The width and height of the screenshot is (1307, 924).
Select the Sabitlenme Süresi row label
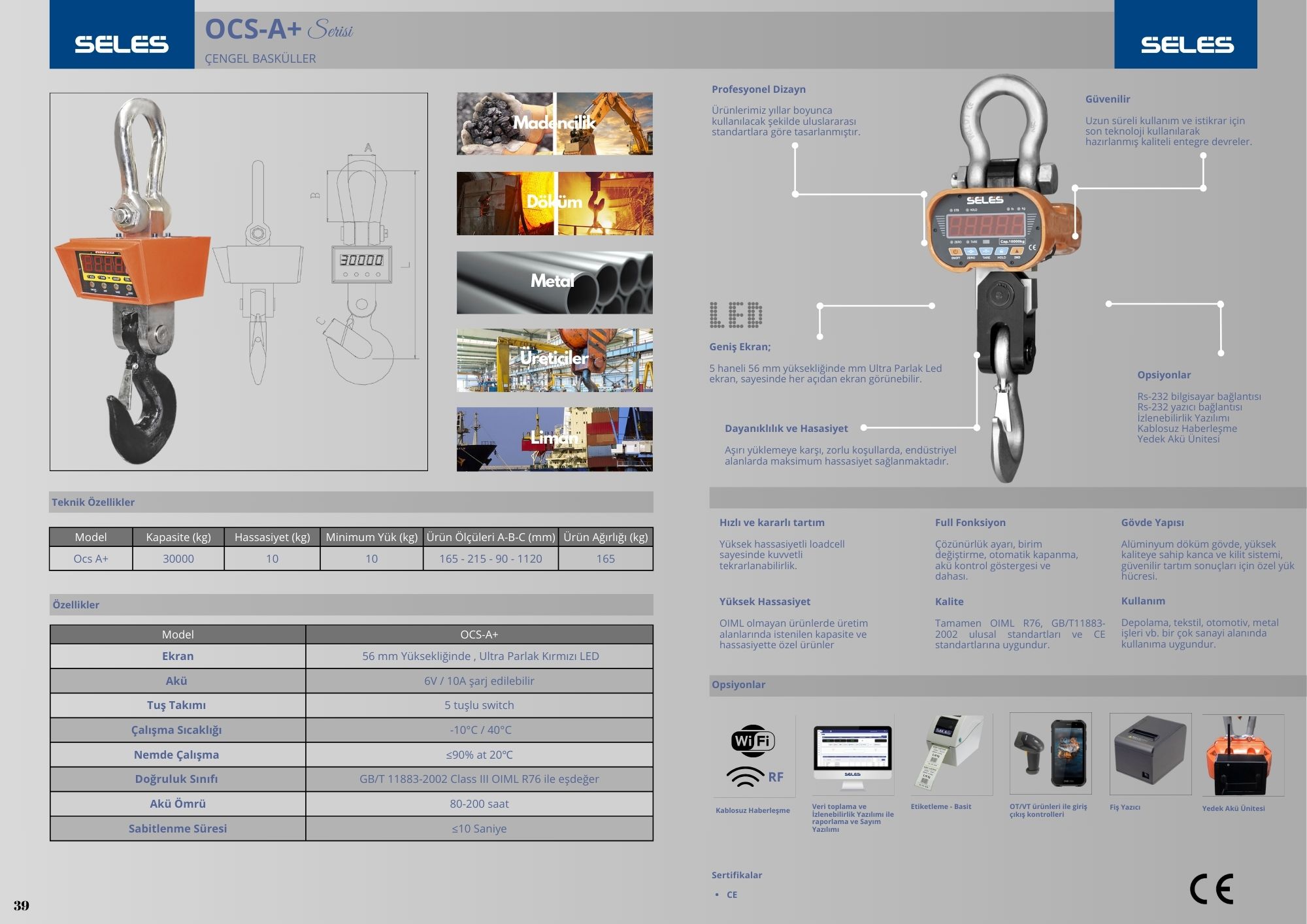pyautogui.click(x=178, y=829)
